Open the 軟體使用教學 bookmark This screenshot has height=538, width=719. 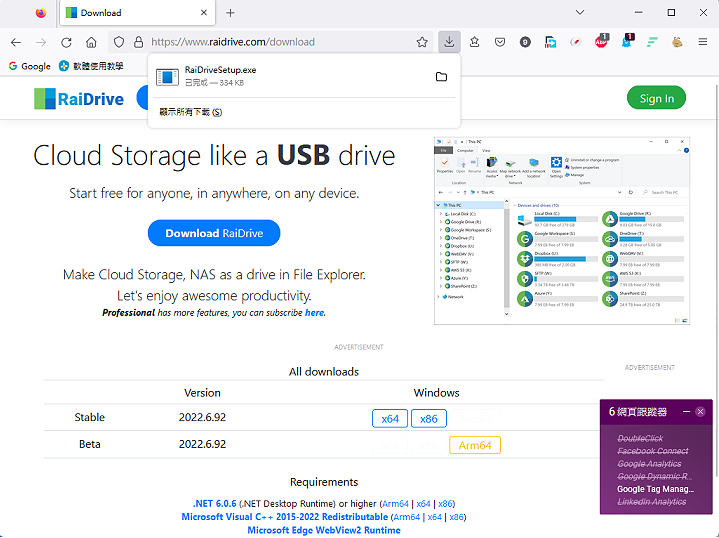click(91, 66)
